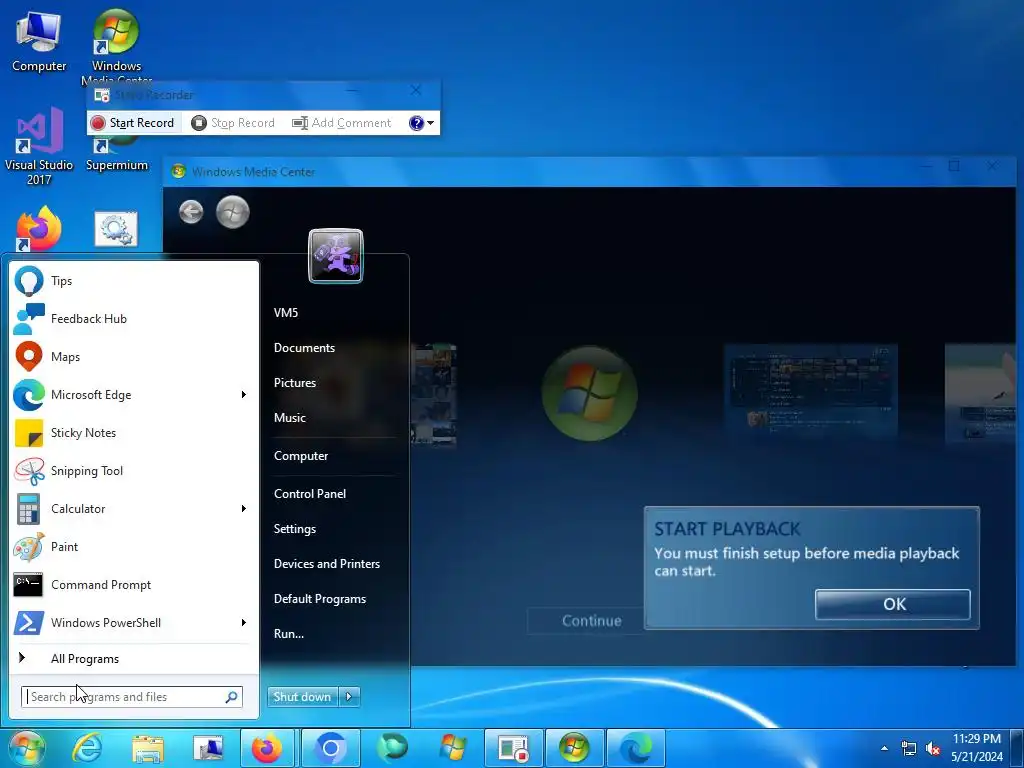Open Devices and Printers
1024x768 pixels.
click(x=327, y=564)
